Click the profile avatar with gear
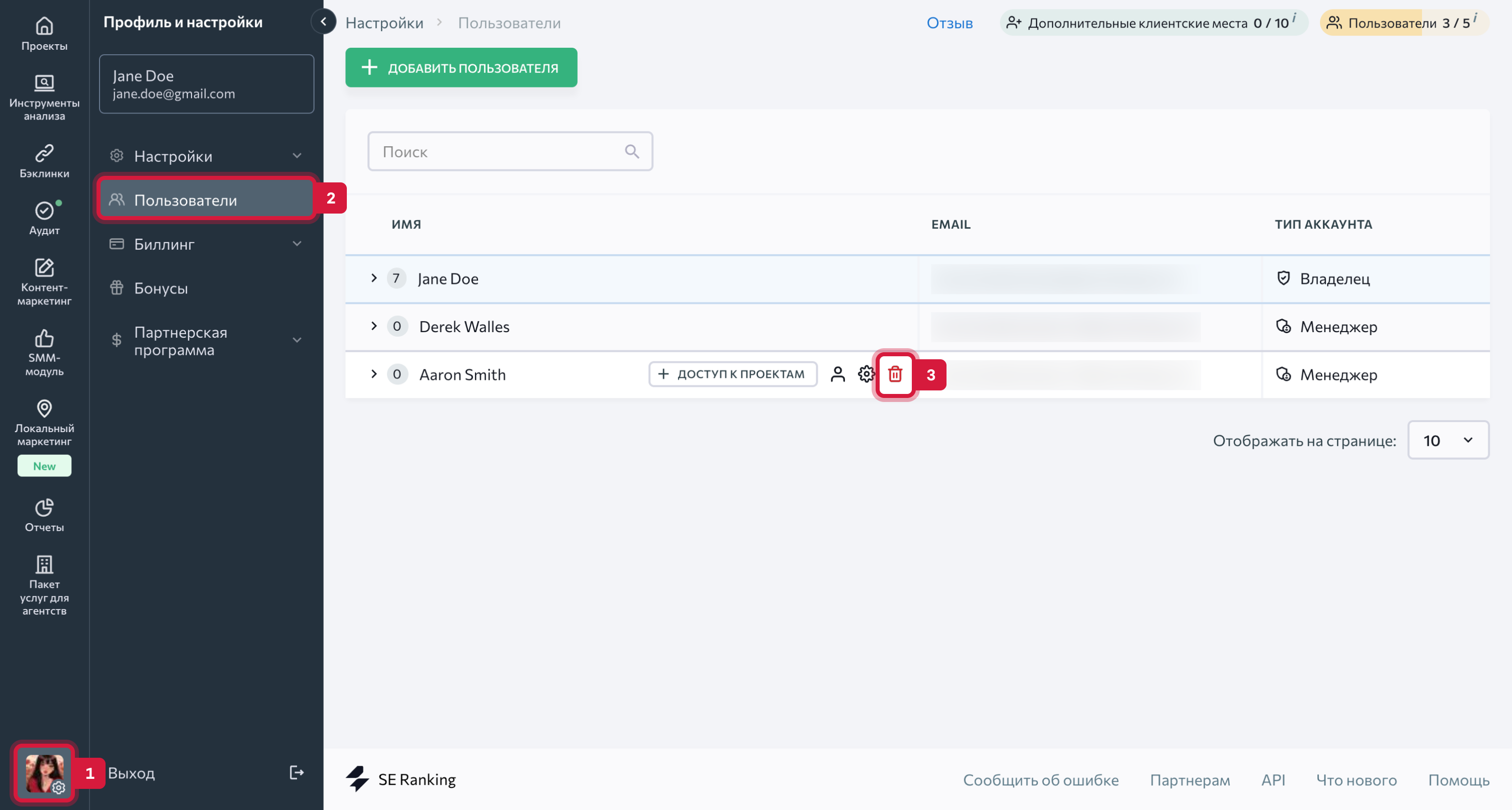The height and width of the screenshot is (810, 1512). click(x=45, y=772)
